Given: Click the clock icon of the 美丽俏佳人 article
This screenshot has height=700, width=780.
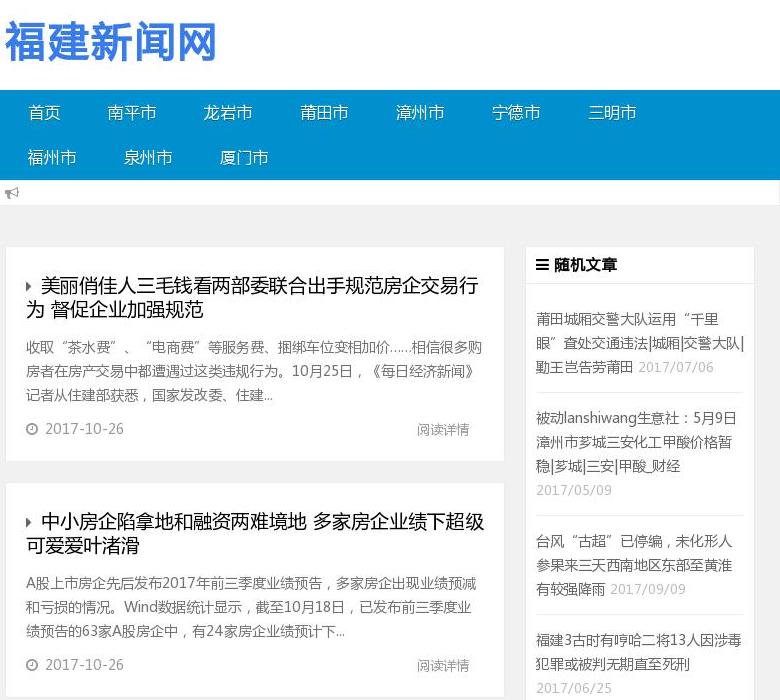Looking at the screenshot, I should (x=32, y=429).
